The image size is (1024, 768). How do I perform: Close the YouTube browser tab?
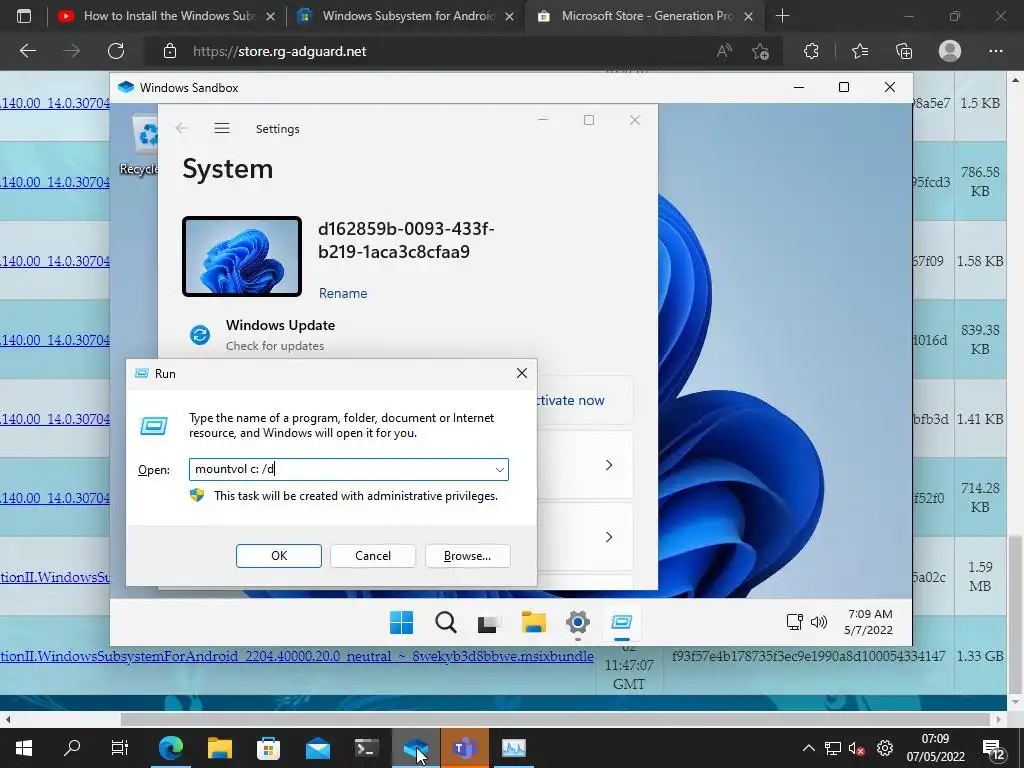coord(270,16)
